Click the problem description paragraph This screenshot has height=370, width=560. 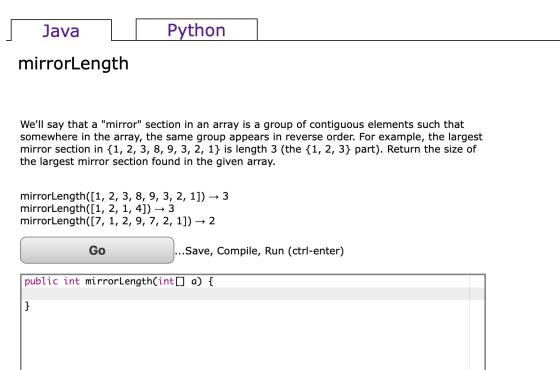[251, 143]
